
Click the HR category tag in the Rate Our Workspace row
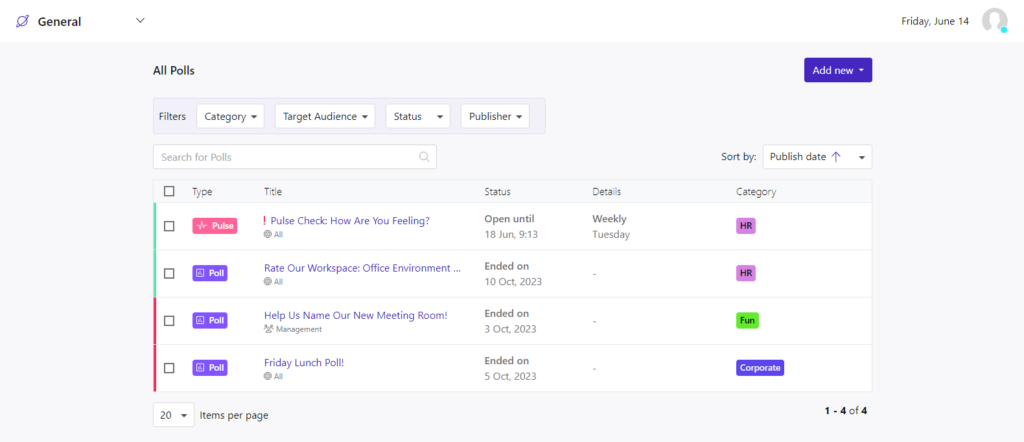click(x=746, y=273)
